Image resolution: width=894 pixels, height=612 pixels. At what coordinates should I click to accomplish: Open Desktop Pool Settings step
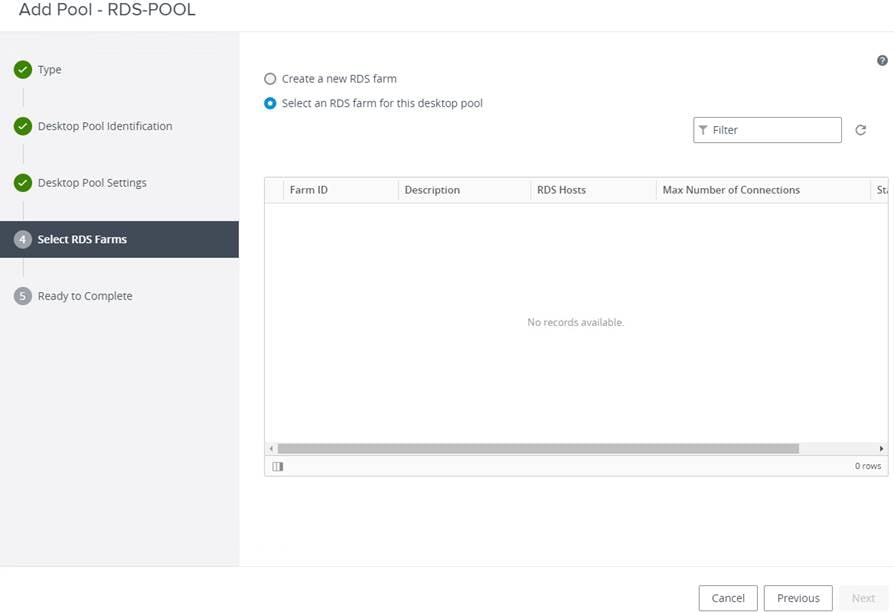coord(92,183)
